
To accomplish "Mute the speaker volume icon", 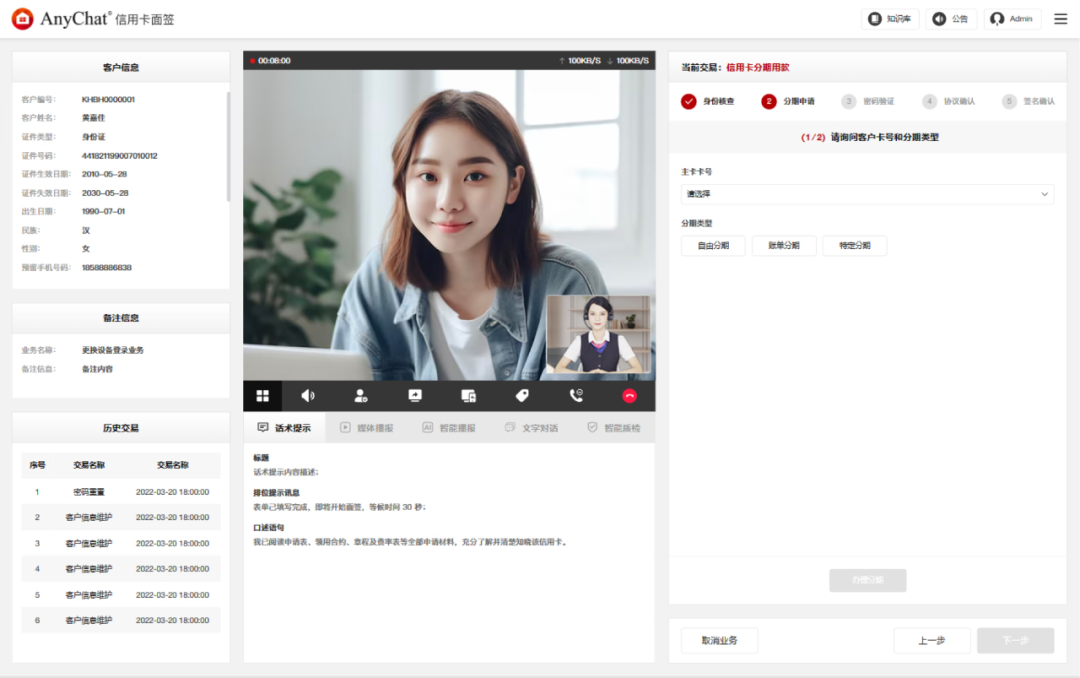I will (308, 396).
